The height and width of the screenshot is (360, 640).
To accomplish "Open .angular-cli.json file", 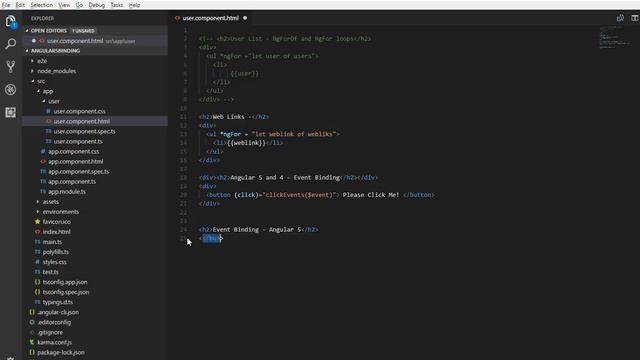I will (58, 312).
